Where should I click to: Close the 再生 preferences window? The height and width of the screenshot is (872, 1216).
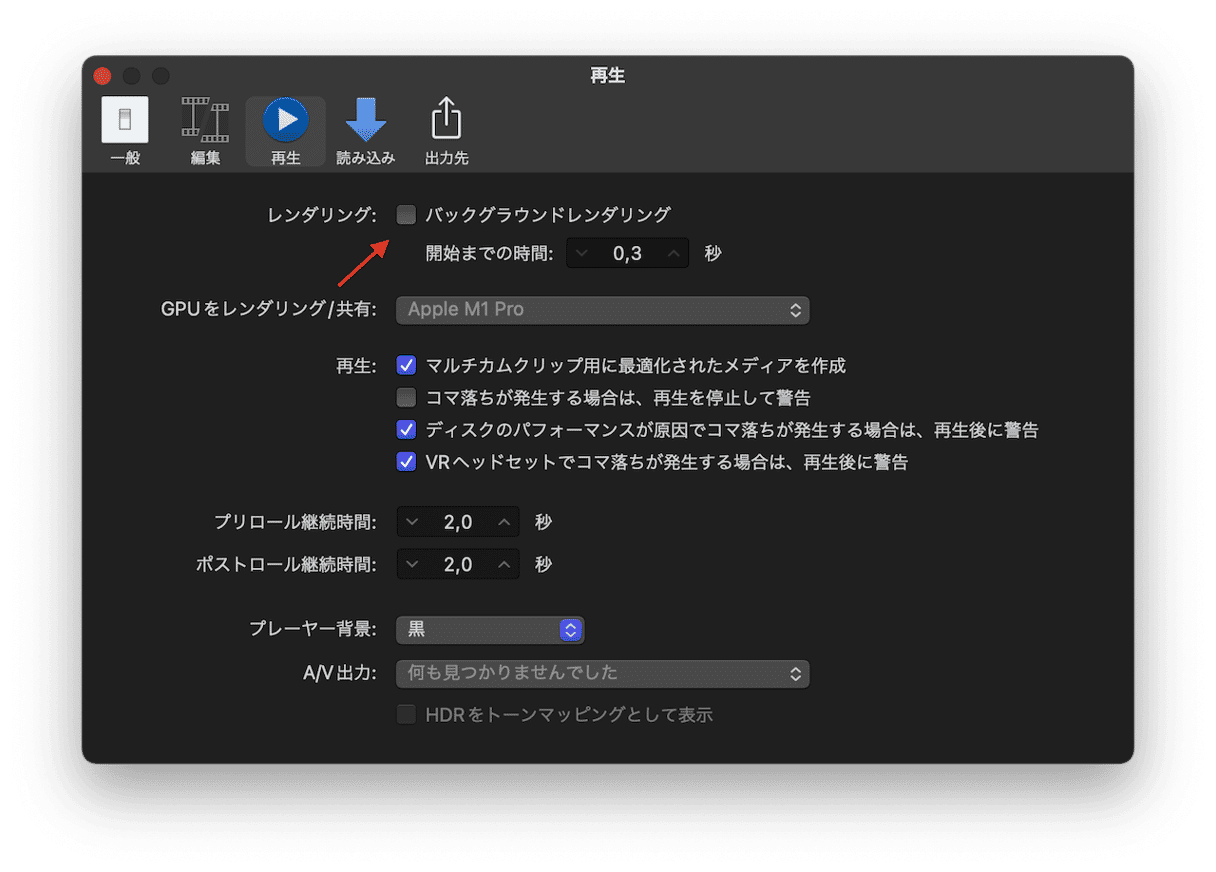[x=102, y=76]
